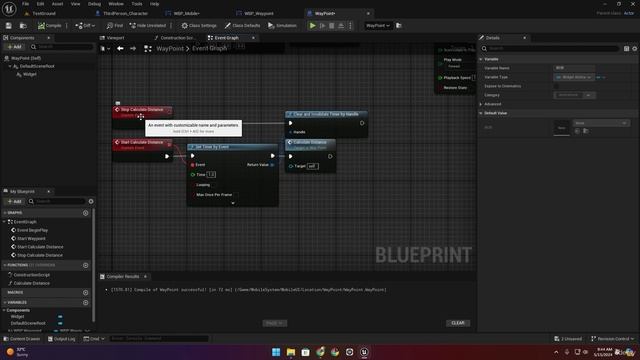Screen dimensions: 640x360
Task: Click the Browse to asset icon
Action: pos(23,26)
